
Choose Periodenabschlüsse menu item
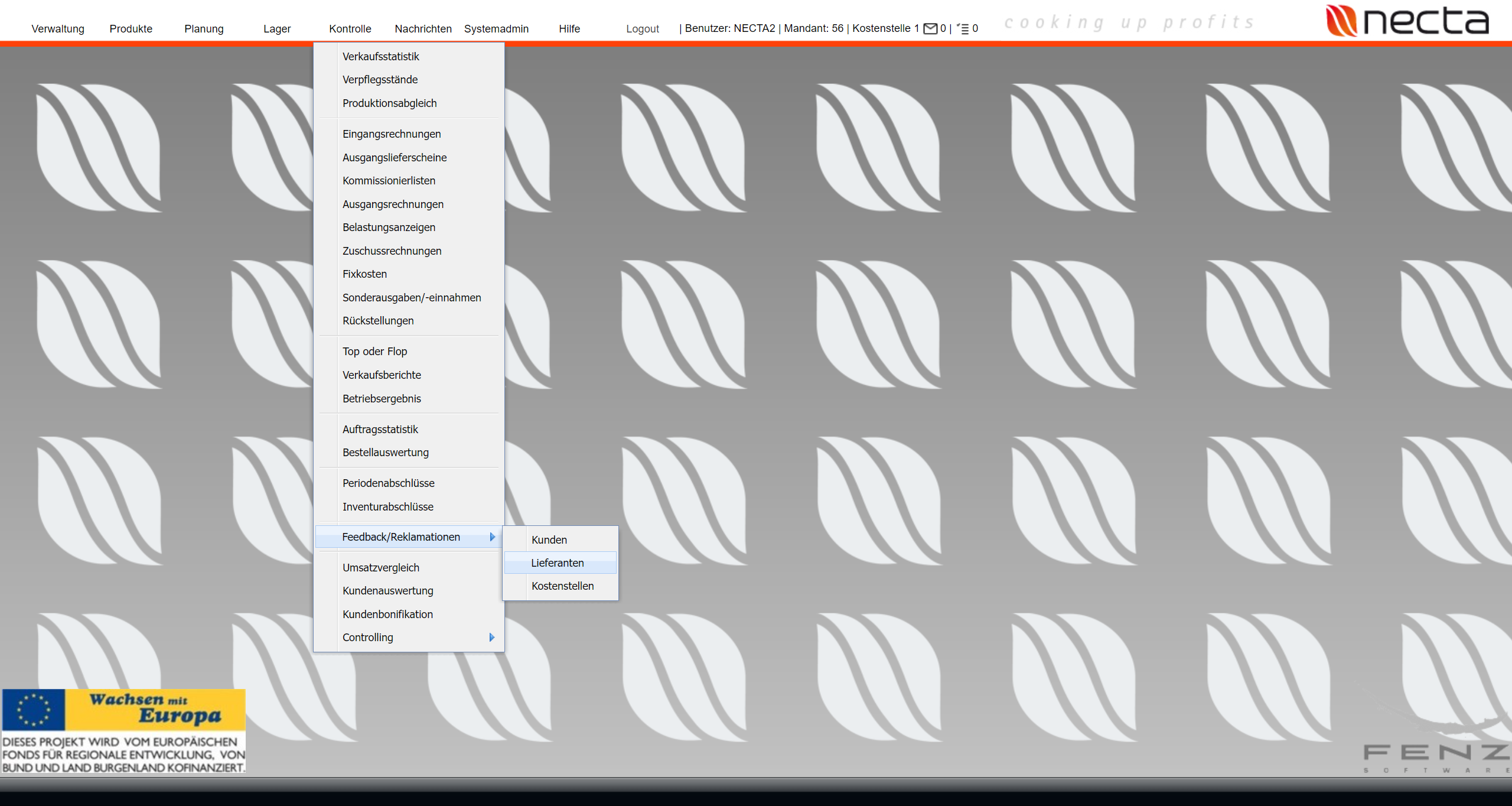(388, 483)
